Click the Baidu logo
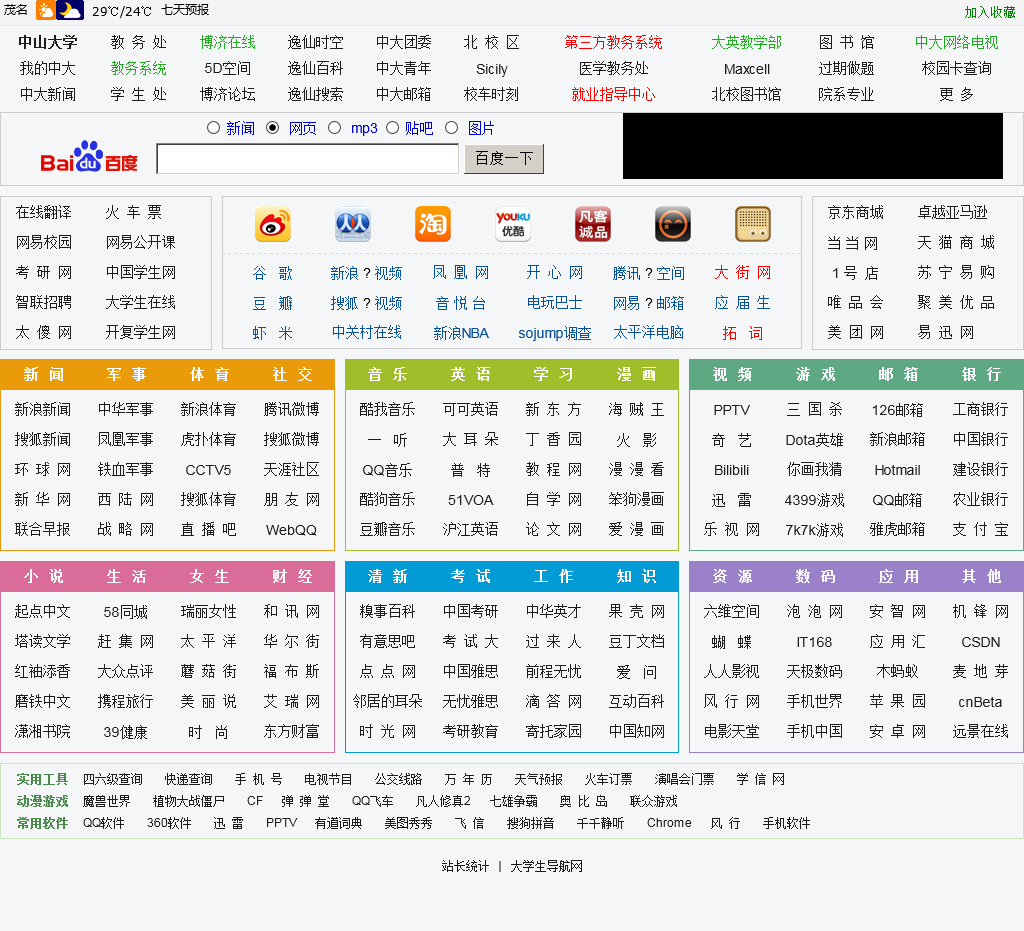Viewport: 1024px width, 931px height. coord(89,158)
